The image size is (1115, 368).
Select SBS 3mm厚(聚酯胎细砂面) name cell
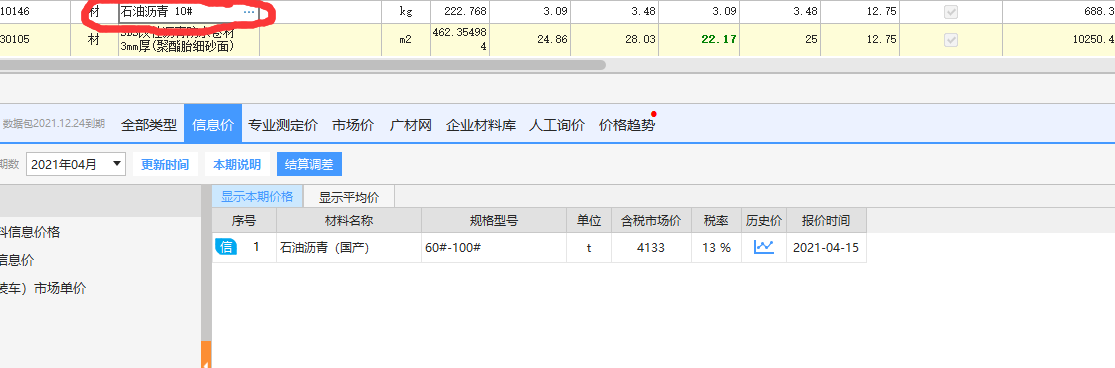pyautogui.click(x=188, y=40)
